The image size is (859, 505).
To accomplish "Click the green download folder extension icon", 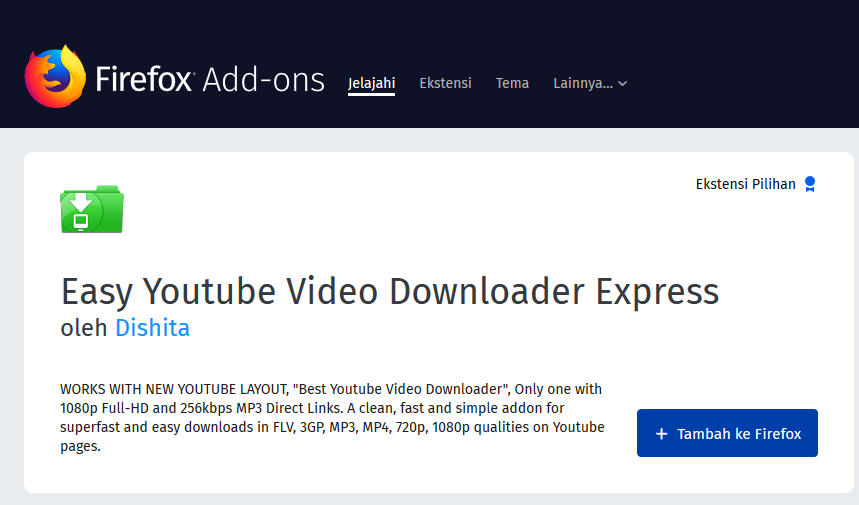I will [92, 209].
